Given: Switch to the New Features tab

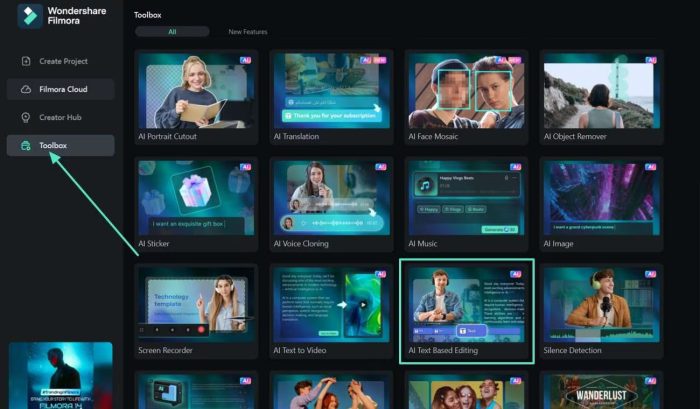Looking at the screenshot, I should 248,32.
